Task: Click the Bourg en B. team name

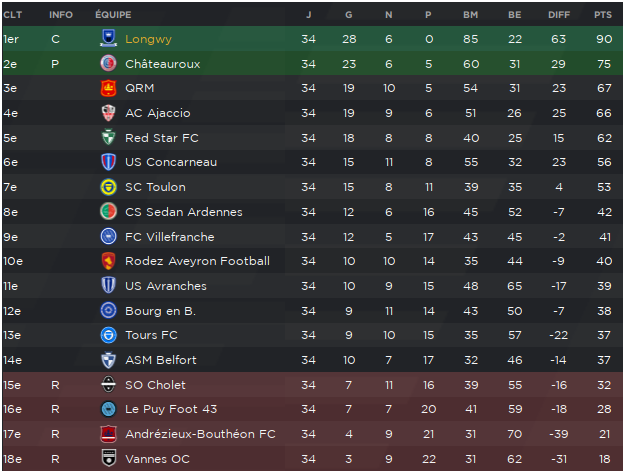Action: point(160,311)
